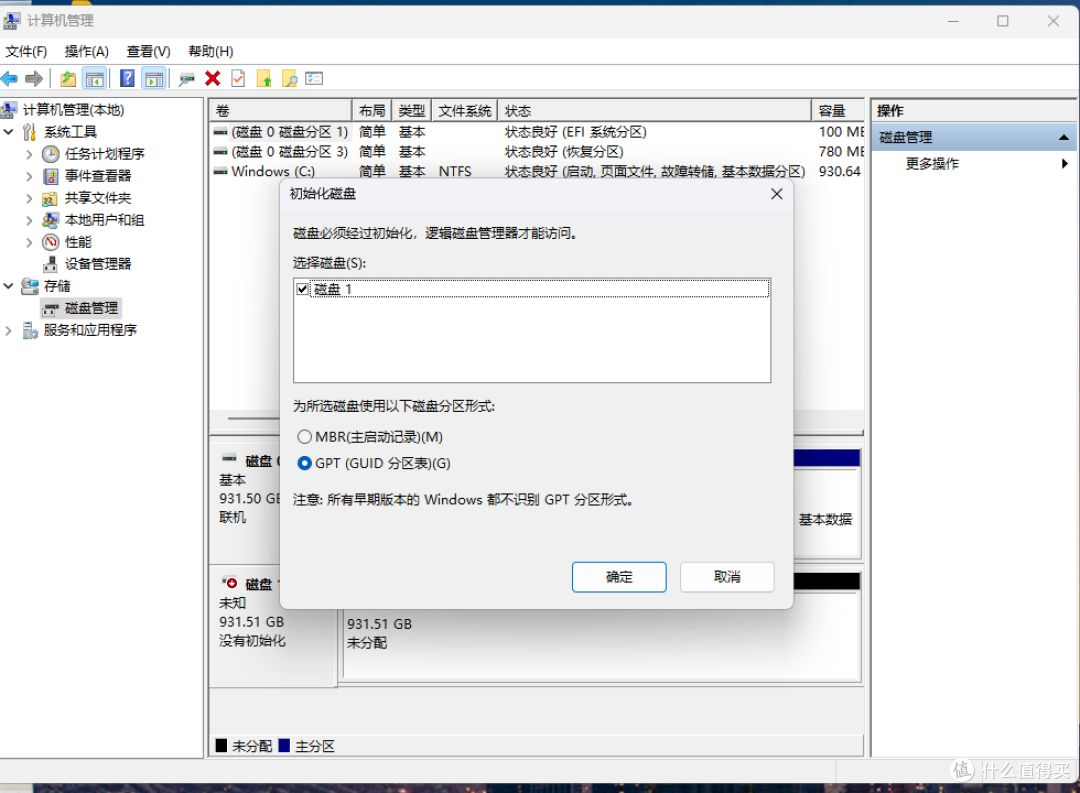Expand the 任务计划程序 node

[x=29, y=154]
